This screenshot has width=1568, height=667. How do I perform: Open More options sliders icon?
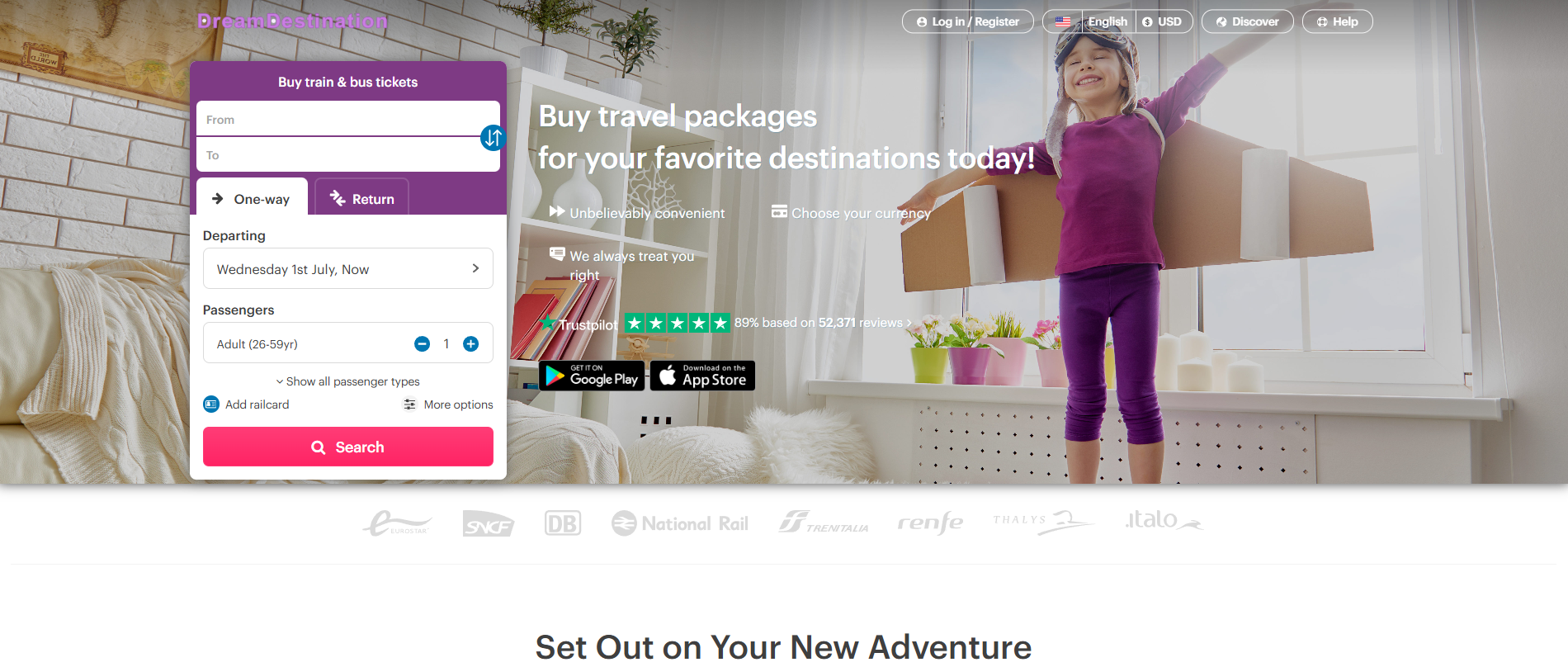tap(409, 404)
